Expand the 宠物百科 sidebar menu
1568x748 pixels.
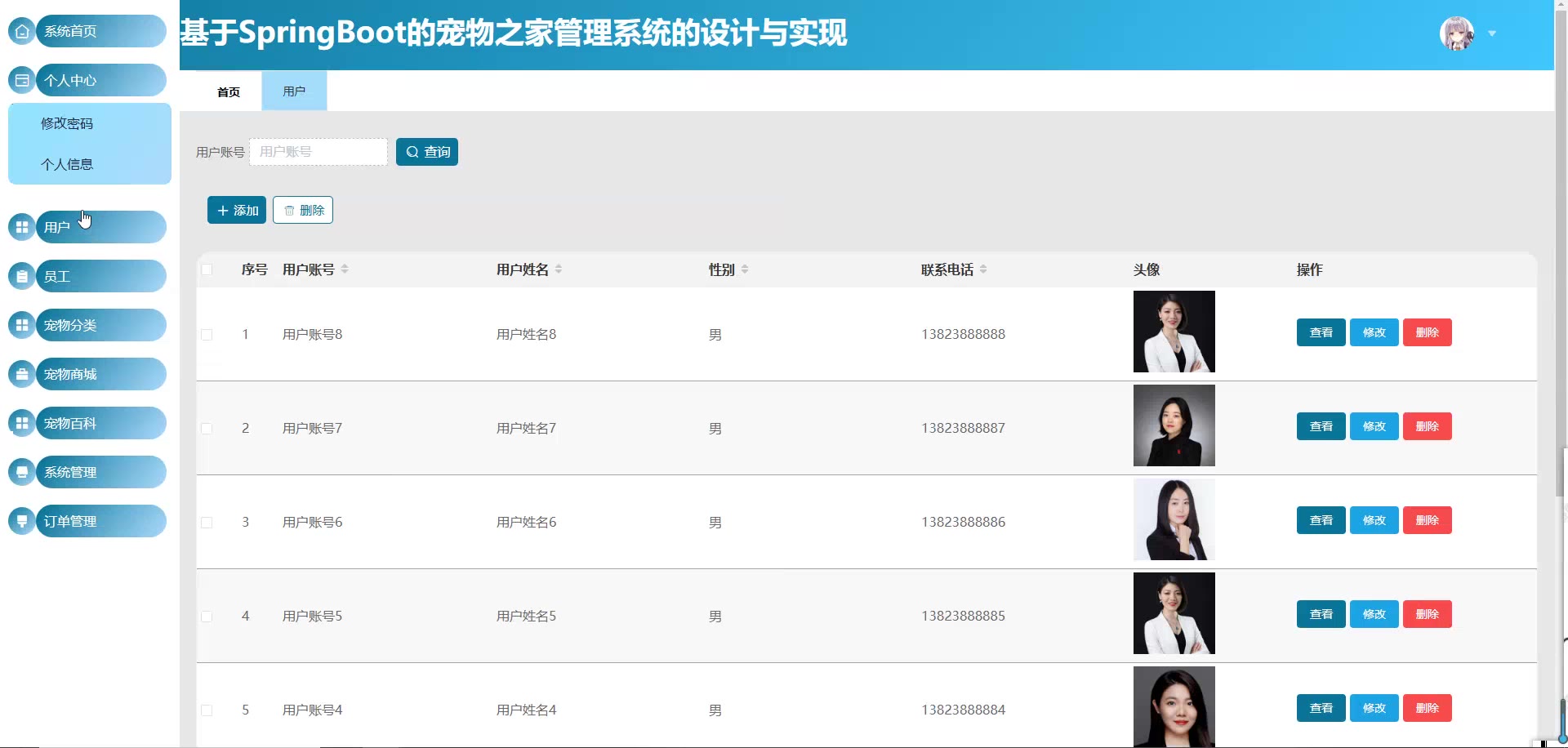click(x=101, y=423)
